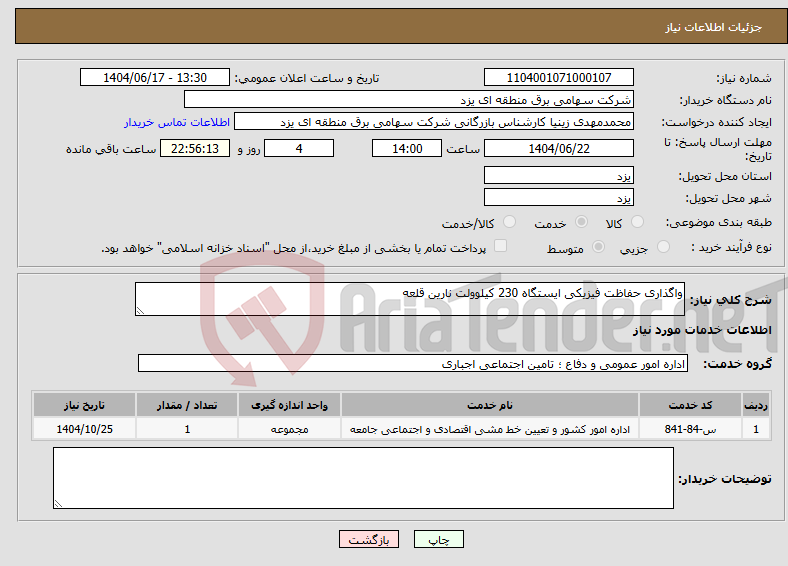Select the جزیی purchase type radio
Image resolution: width=788 pixels, height=566 pixels.
[x=663, y=246]
